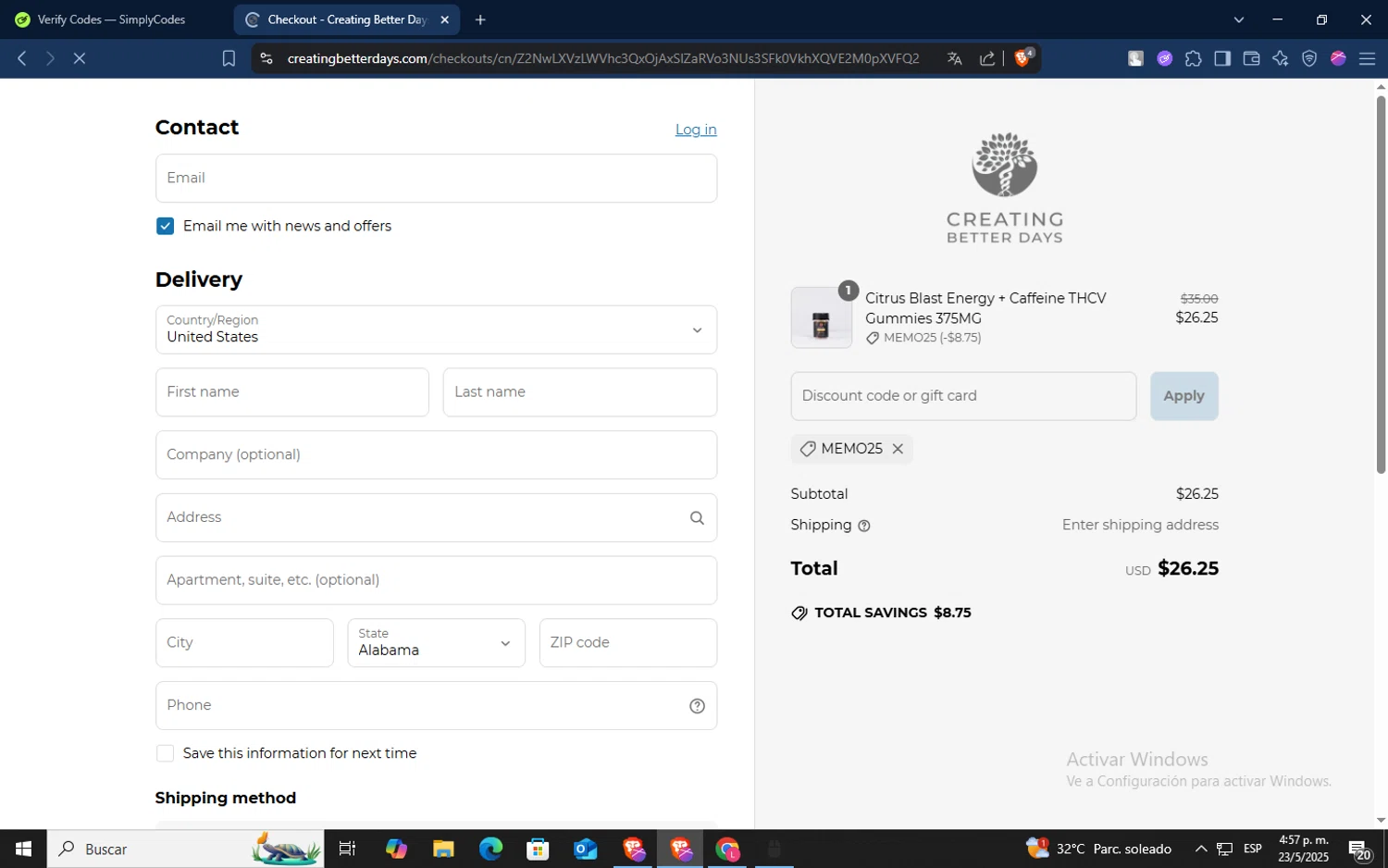The image size is (1388, 868).
Task: Uncheck Email me with news and offers
Action: 166,226
